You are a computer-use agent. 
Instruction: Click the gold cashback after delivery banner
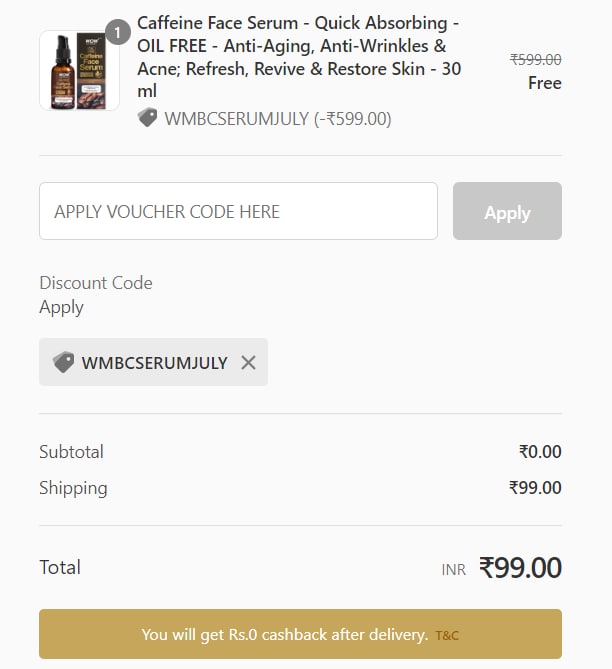coord(300,634)
